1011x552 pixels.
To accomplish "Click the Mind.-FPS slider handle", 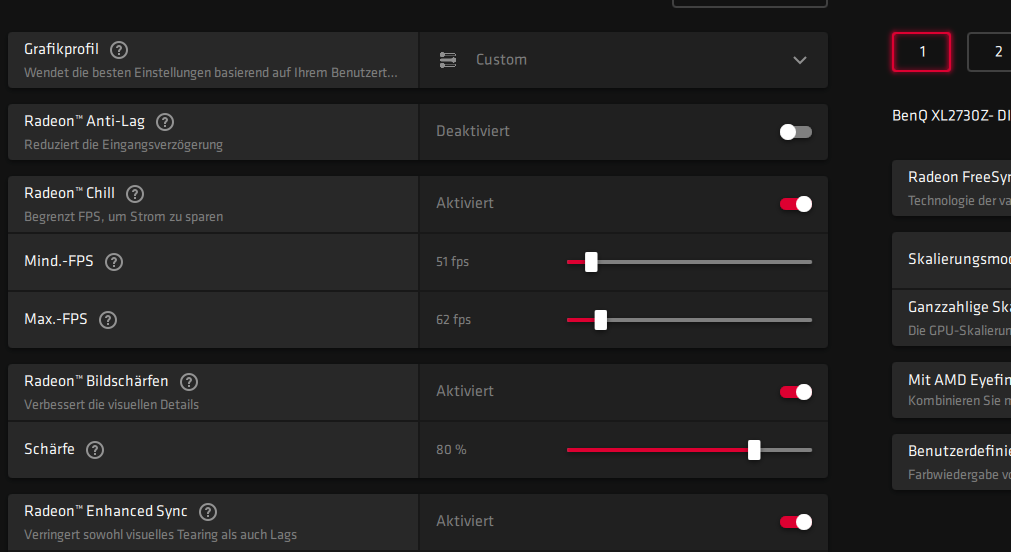I will click(591, 262).
